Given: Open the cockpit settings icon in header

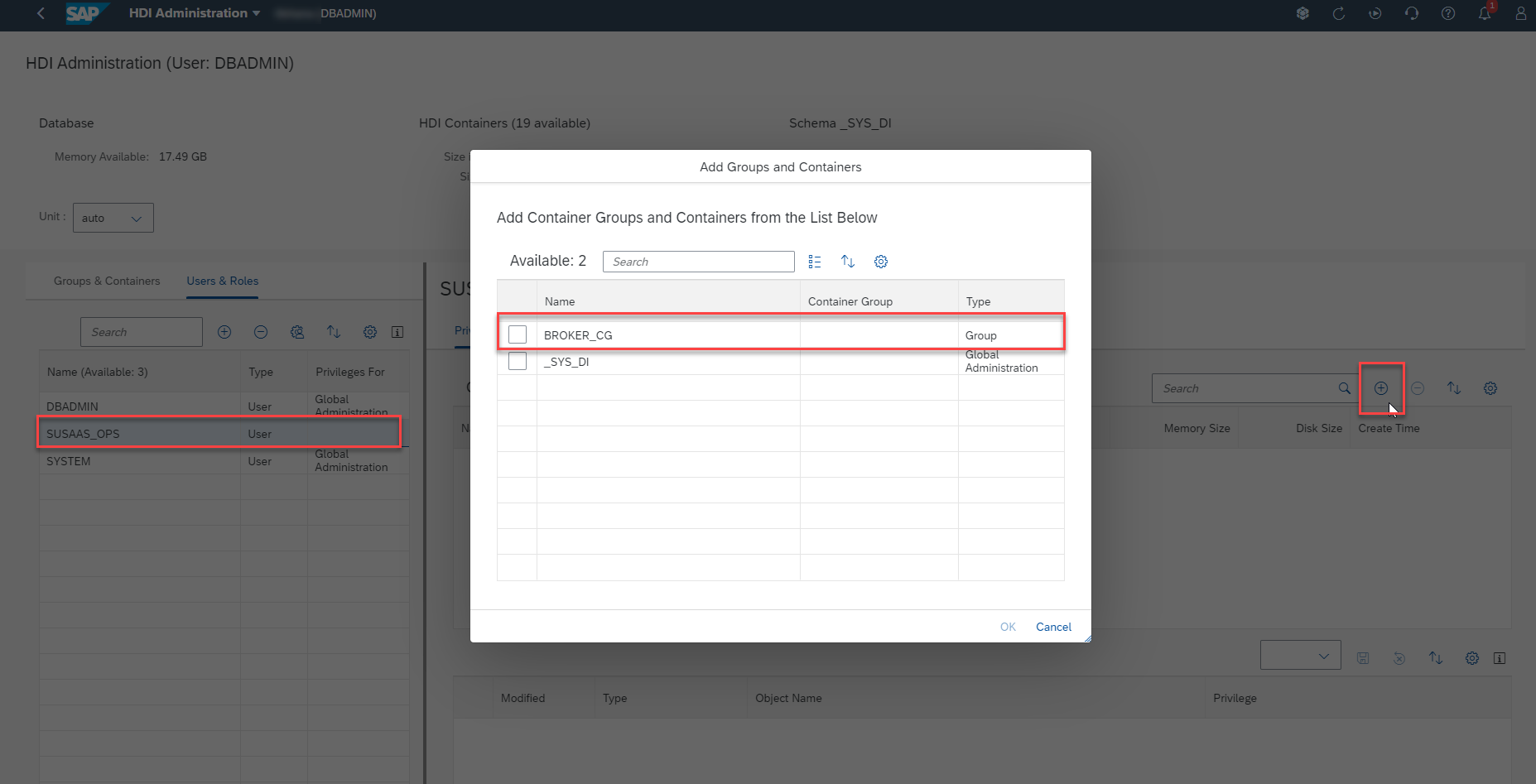Looking at the screenshot, I should [x=1302, y=13].
